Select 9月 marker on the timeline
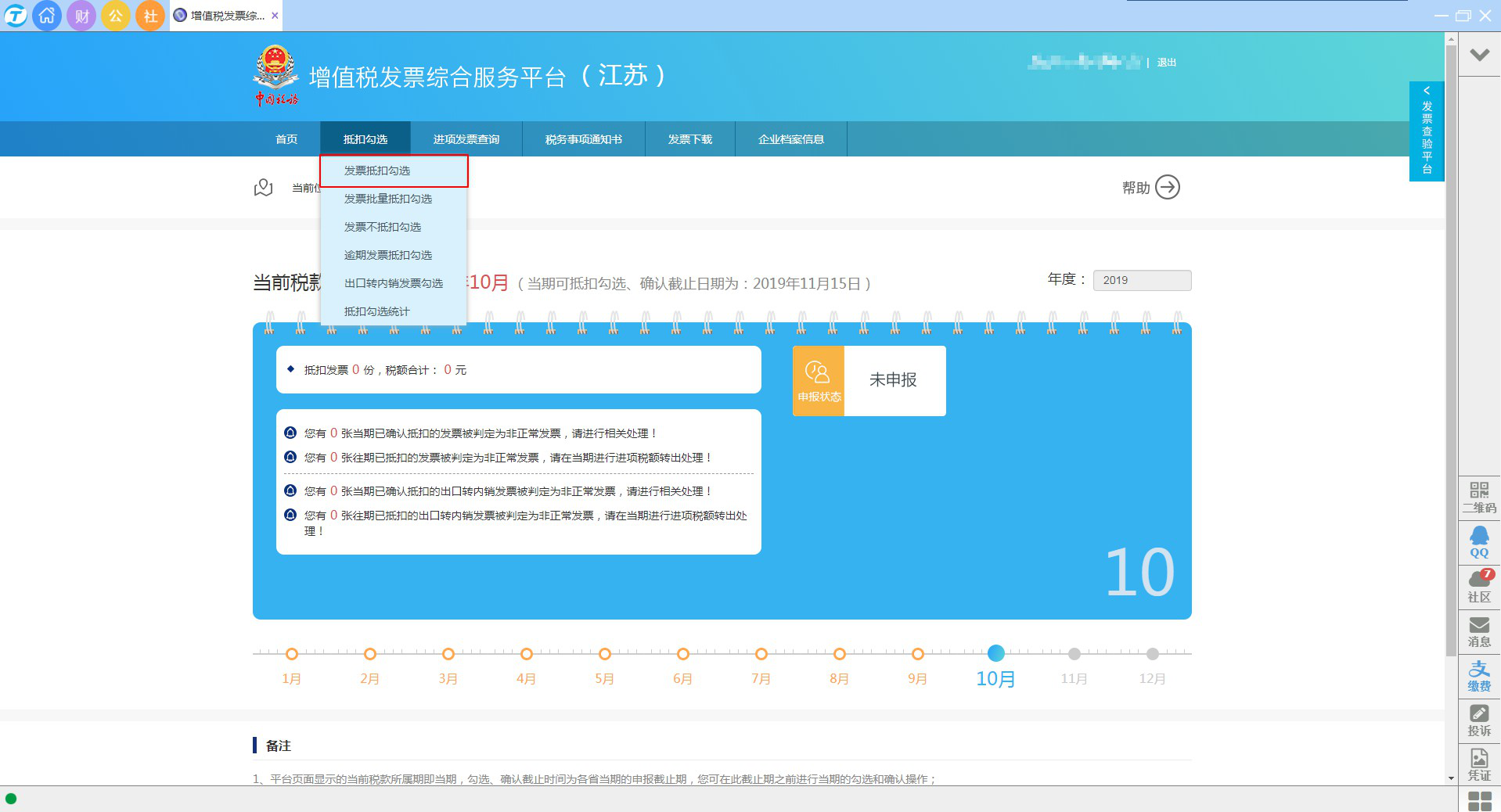The width and height of the screenshot is (1501, 812). tap(918, 654)
